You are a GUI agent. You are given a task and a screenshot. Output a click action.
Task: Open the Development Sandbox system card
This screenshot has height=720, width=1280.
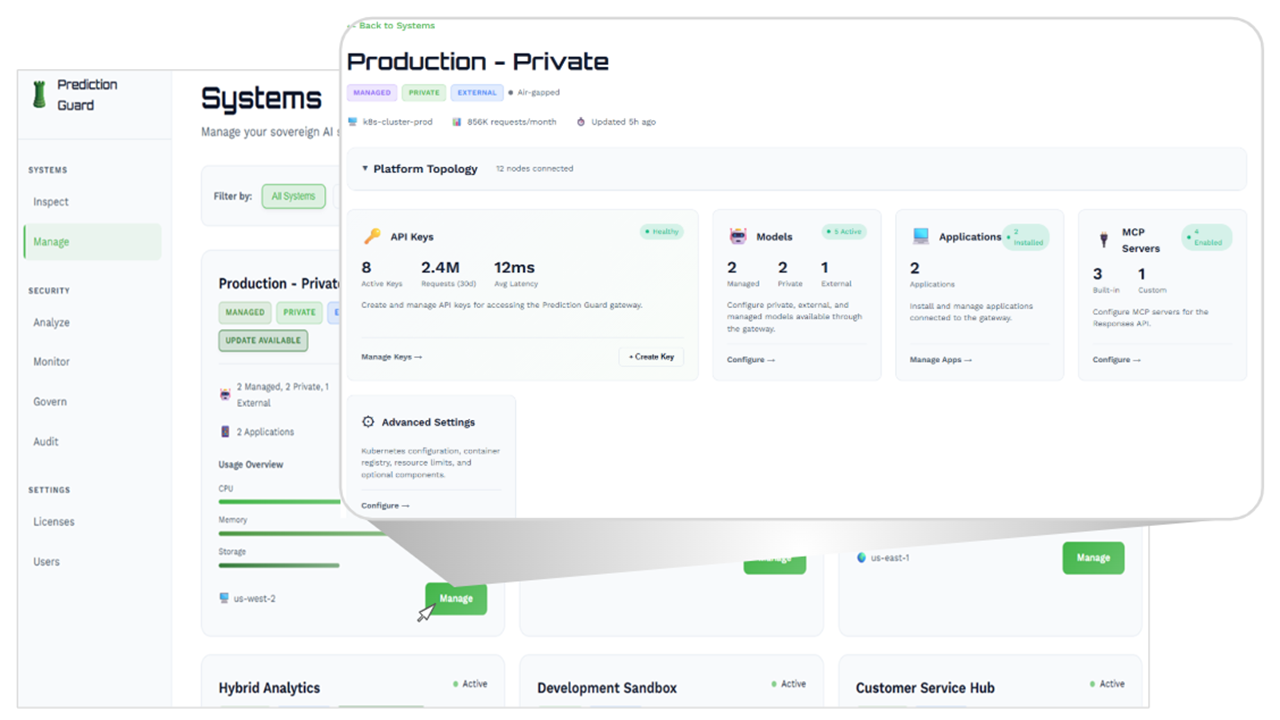pos(671,683)
